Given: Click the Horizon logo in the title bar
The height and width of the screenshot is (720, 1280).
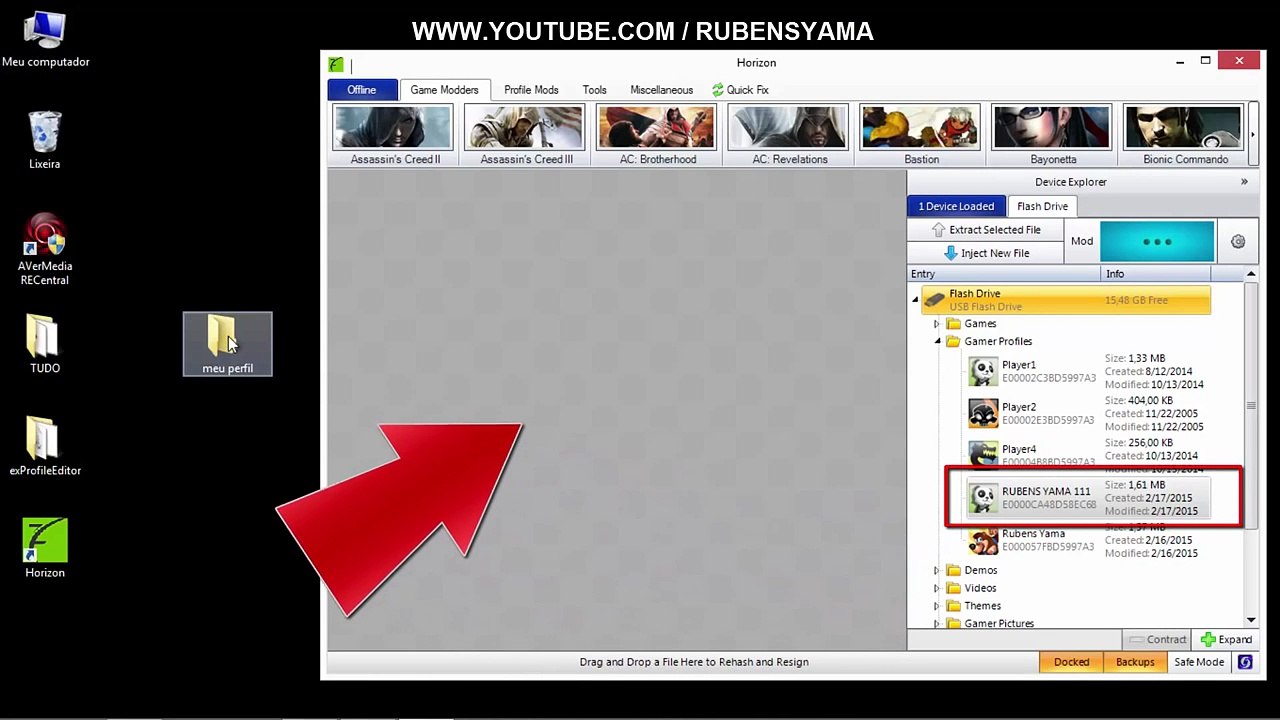Looking at the screenshot, I should 336,64.
